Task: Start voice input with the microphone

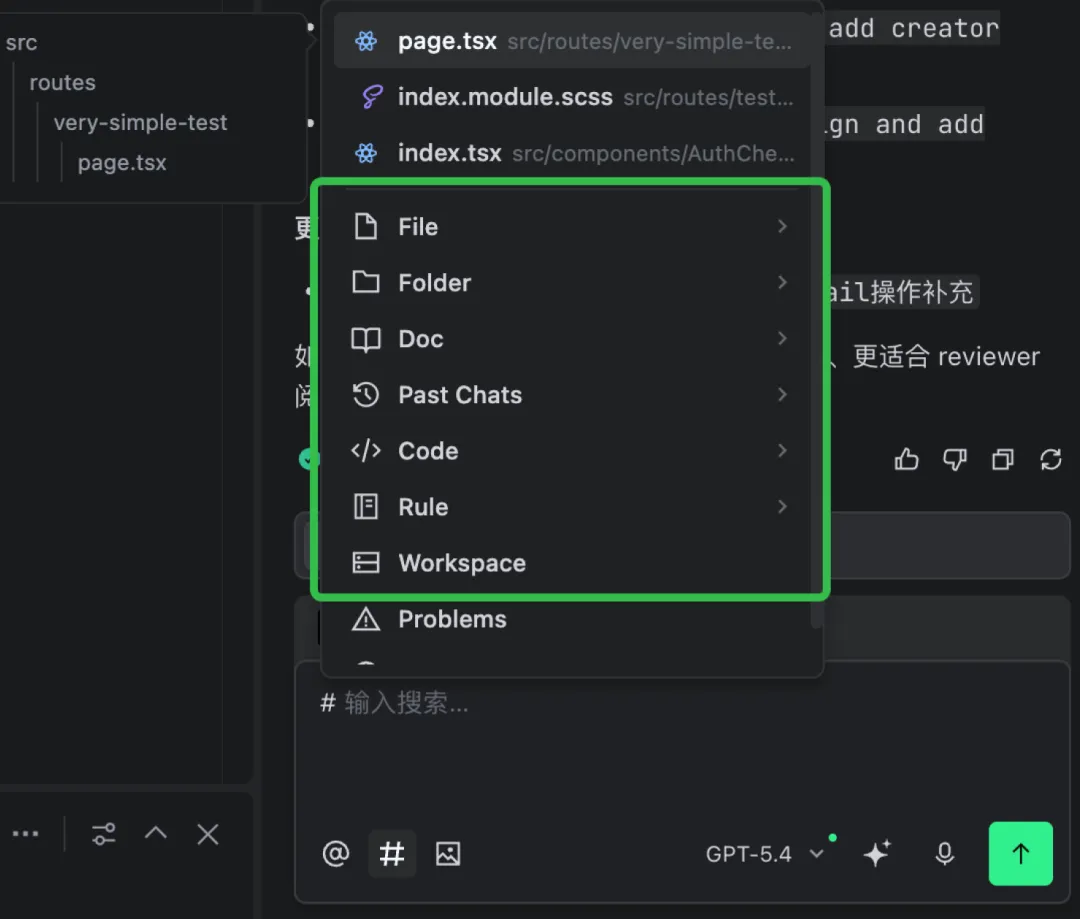Action: click(x=944, y=854)
